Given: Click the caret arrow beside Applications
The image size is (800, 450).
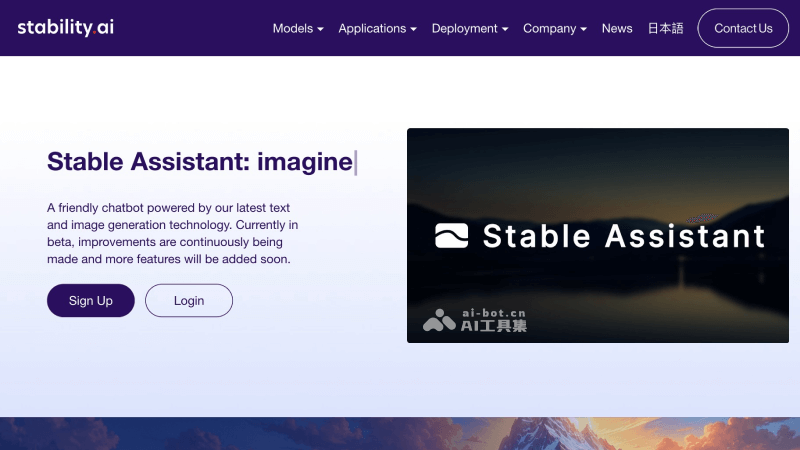Looking at the screenshot, I should [414, 29].
